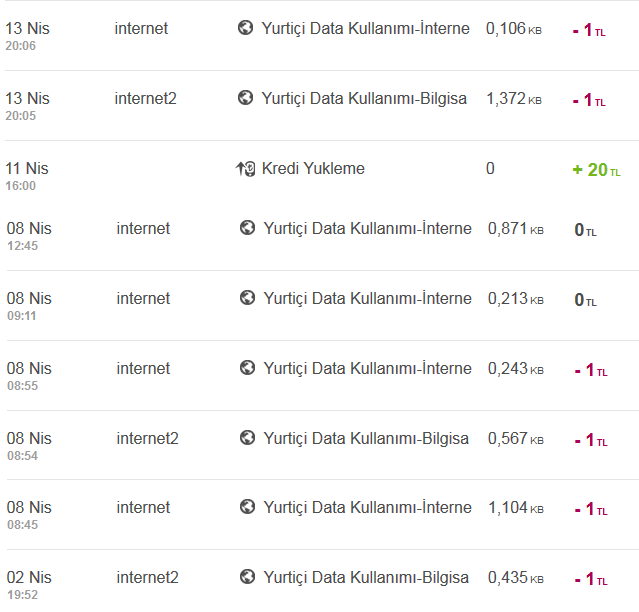The width and height of the screenshot is (639, 612).
Task: Click globe icon for 13 Nis 20:06 entry
Action: [245, 28]
